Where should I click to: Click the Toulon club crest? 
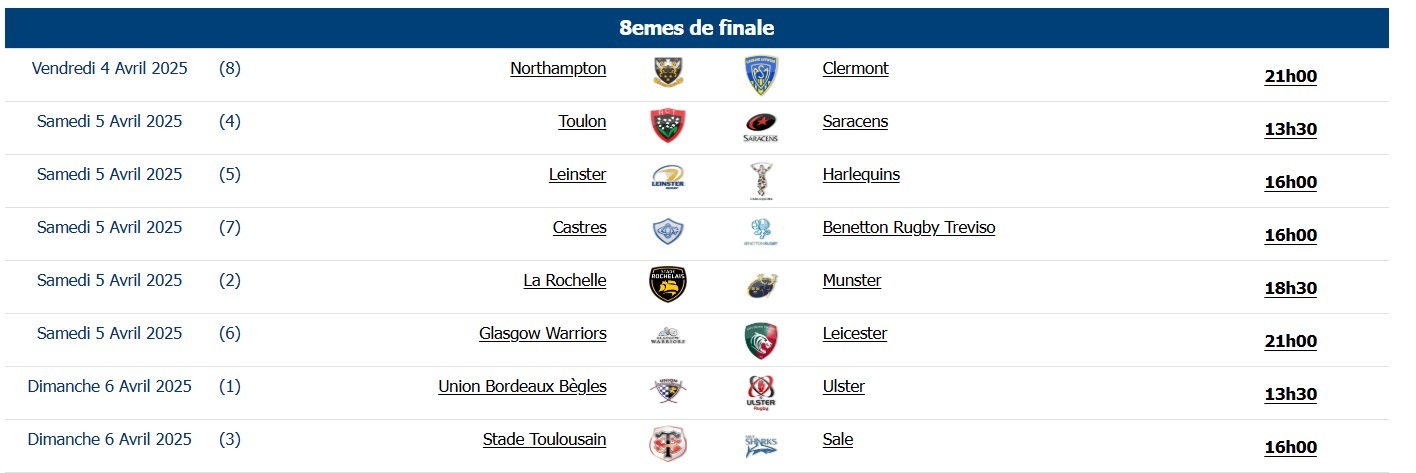(667, 126)
